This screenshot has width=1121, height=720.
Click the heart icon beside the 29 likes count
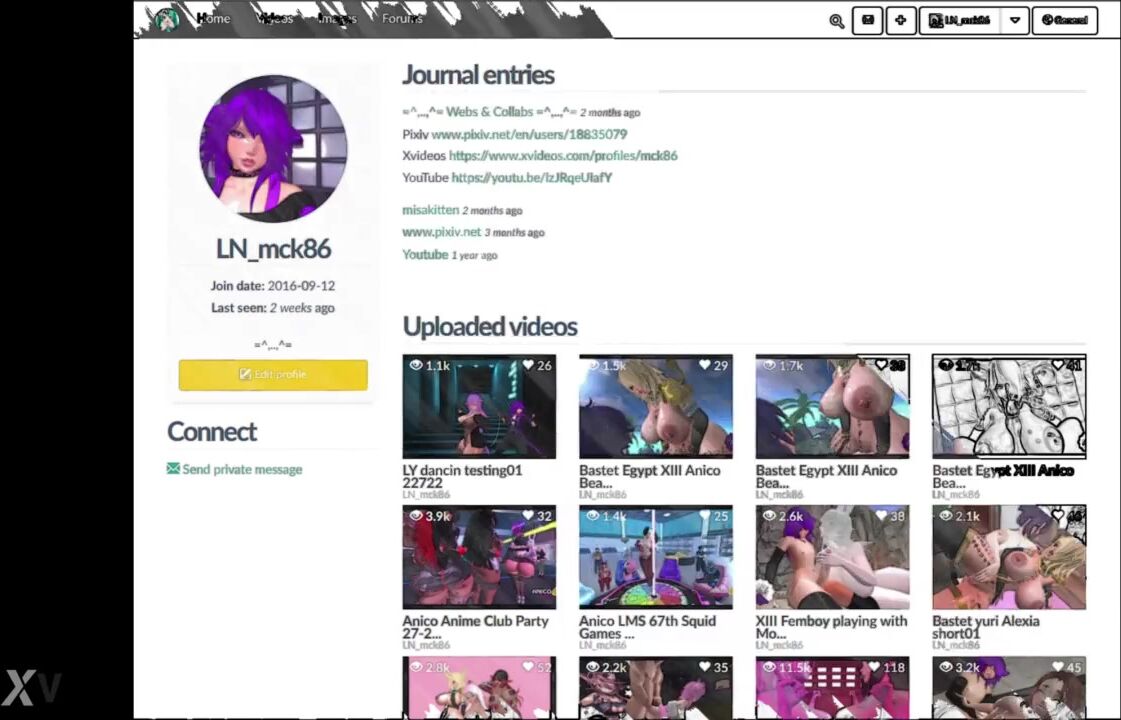pos(705,365)
